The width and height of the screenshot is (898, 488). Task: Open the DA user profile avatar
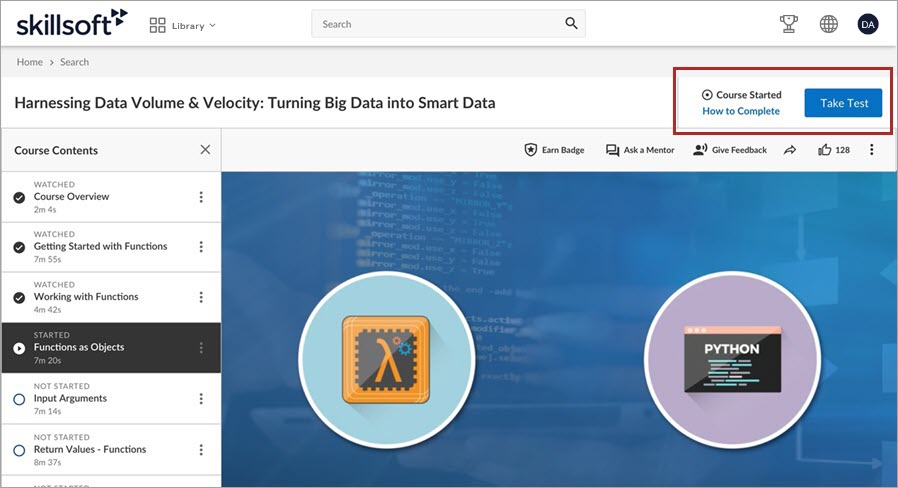tap(868, 24)
